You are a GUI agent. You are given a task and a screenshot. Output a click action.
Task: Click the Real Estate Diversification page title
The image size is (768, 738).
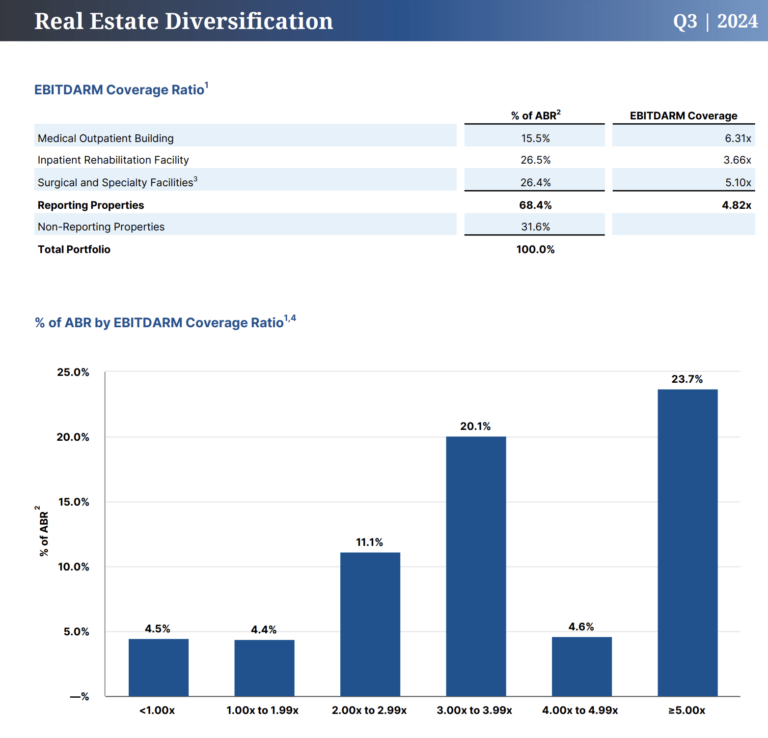[183, 21]
